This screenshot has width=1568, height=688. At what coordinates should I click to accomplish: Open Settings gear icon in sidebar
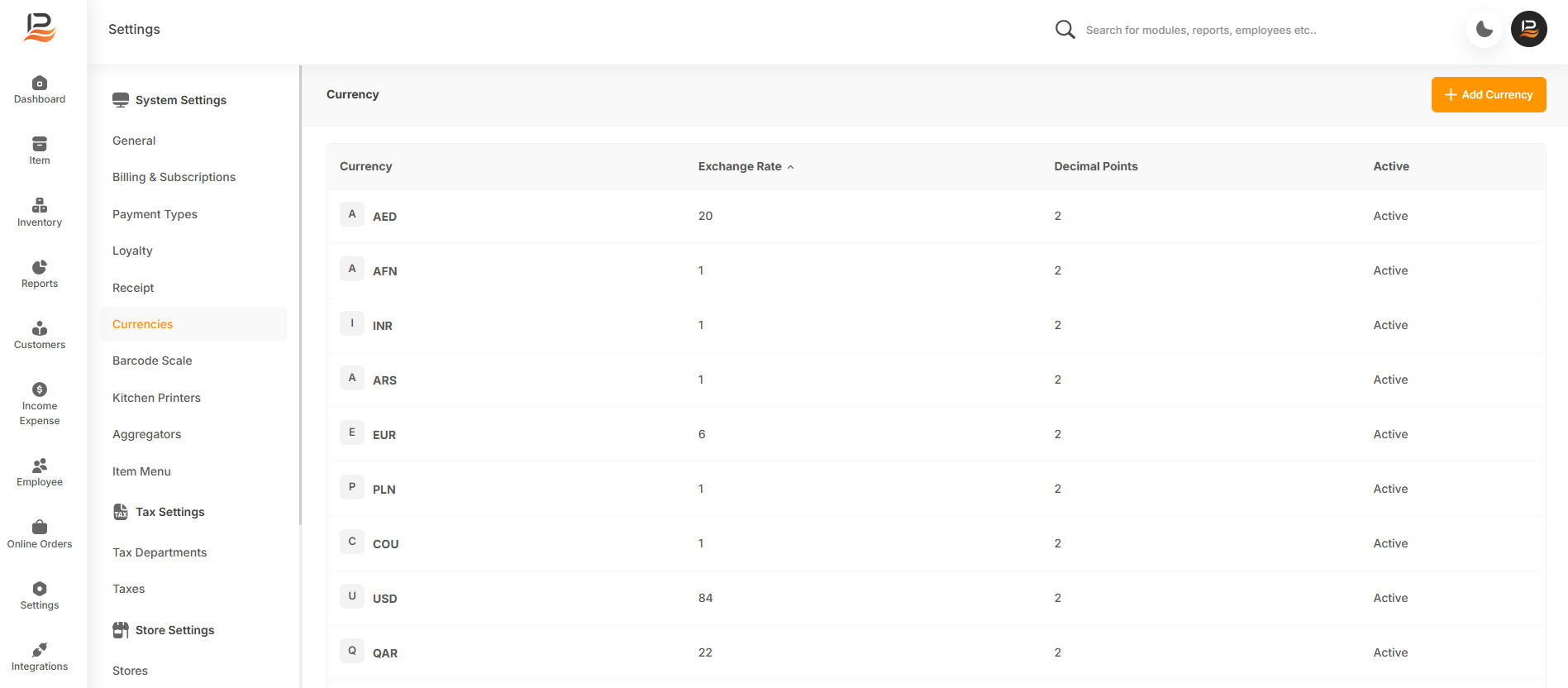click(x=40, y=589)
